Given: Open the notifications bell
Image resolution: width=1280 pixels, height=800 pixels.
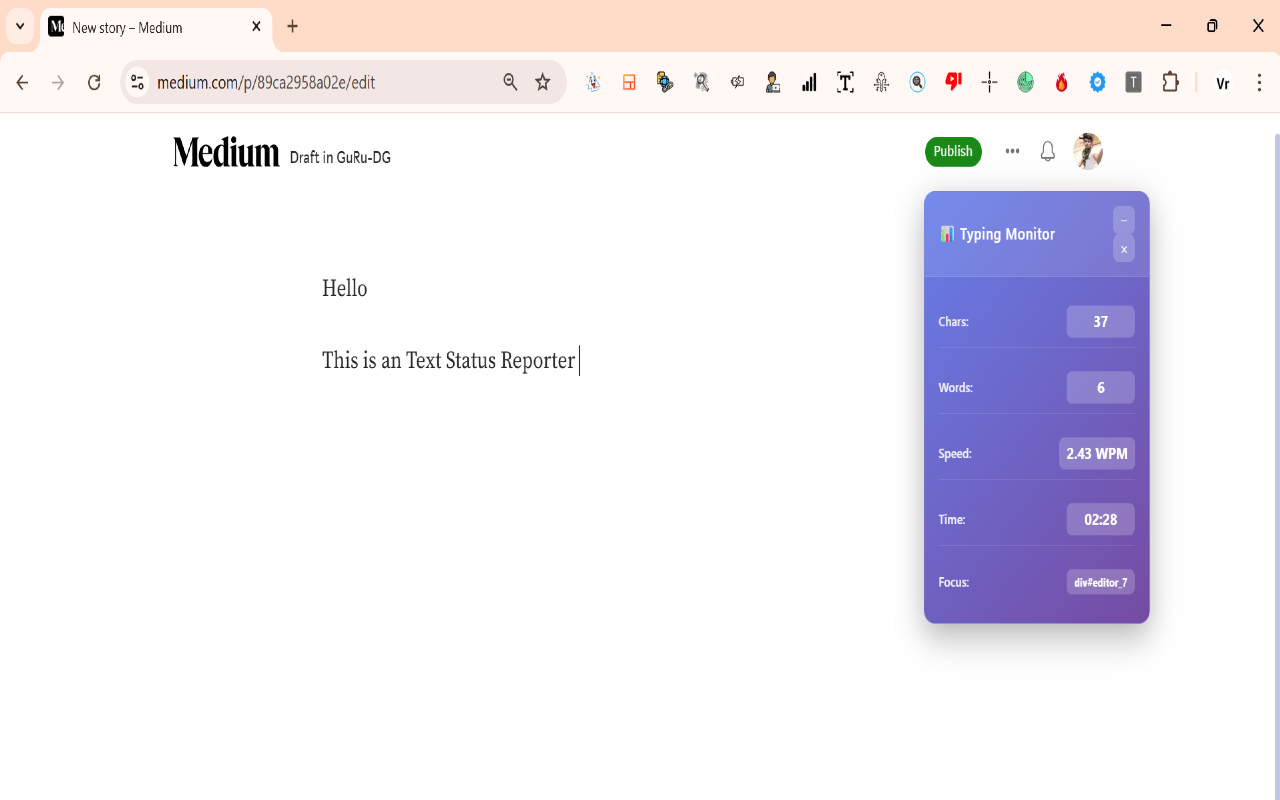Looking at the screenshot, I should (1048, 152).
